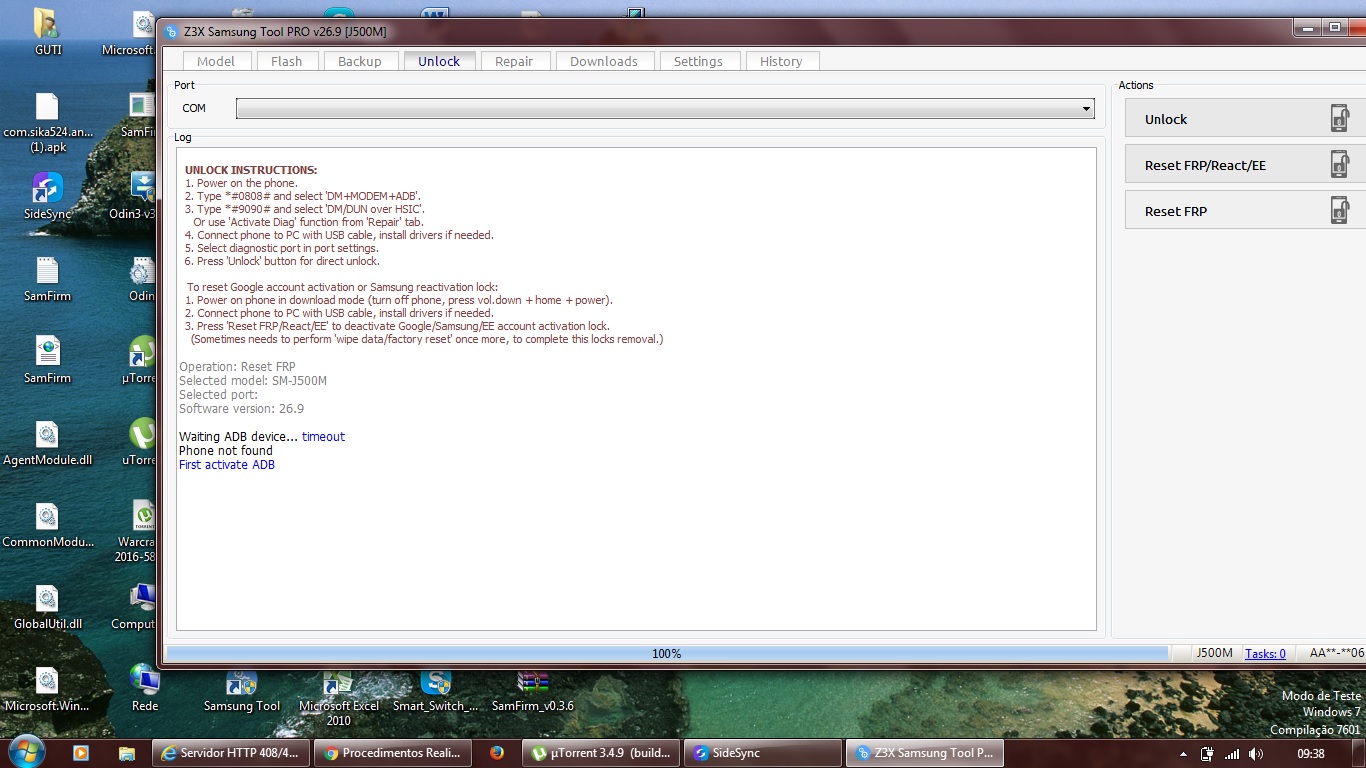Screen dimensions: 1366x768
Task: Open the Backup tab
Action: coord(360,61)
